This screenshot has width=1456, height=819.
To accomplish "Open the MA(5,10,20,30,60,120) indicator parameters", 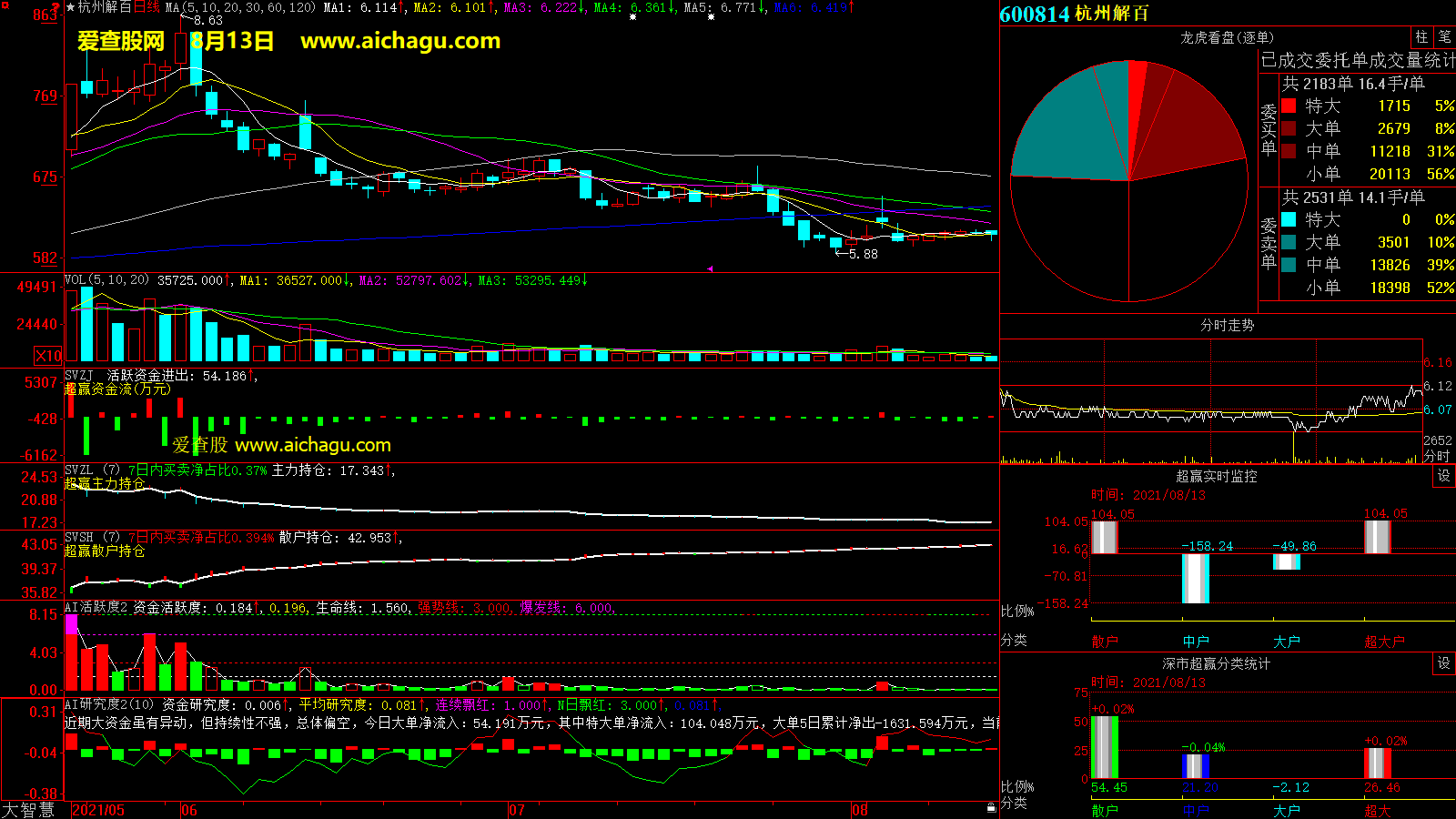I will 240,7.
